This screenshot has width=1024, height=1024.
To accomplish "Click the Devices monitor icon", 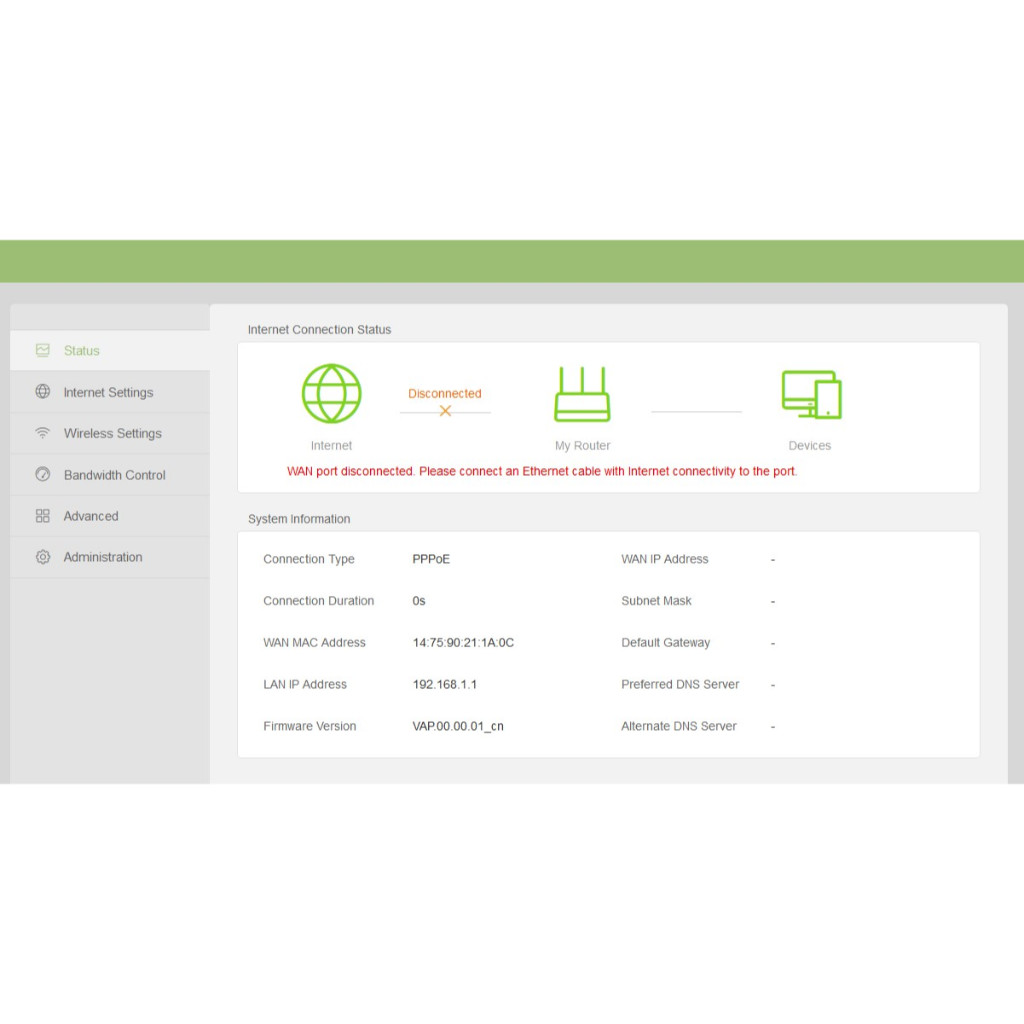I will (x=811, y=394).
